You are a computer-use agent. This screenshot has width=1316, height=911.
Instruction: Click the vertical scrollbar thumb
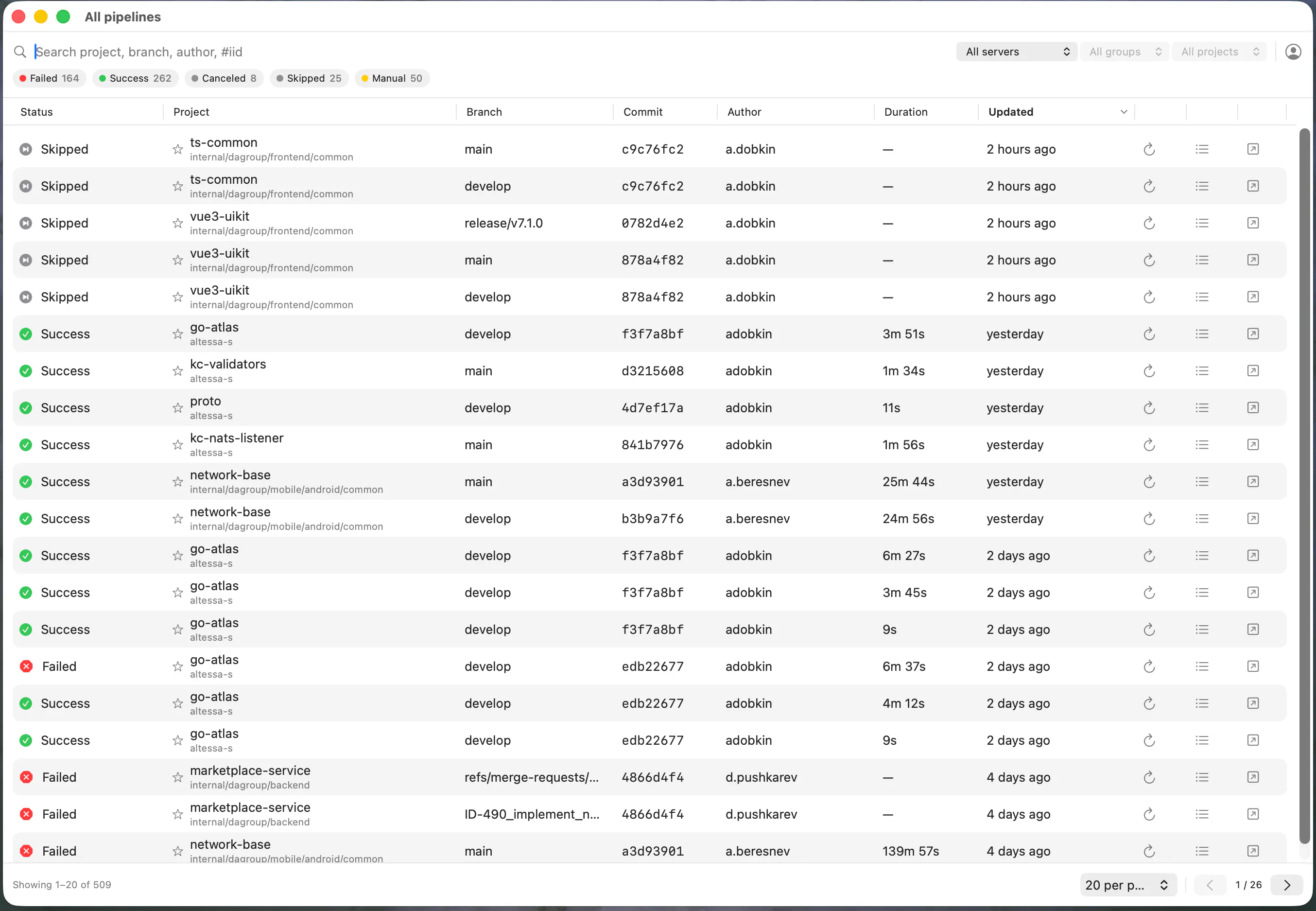(x=1304, y=486)
